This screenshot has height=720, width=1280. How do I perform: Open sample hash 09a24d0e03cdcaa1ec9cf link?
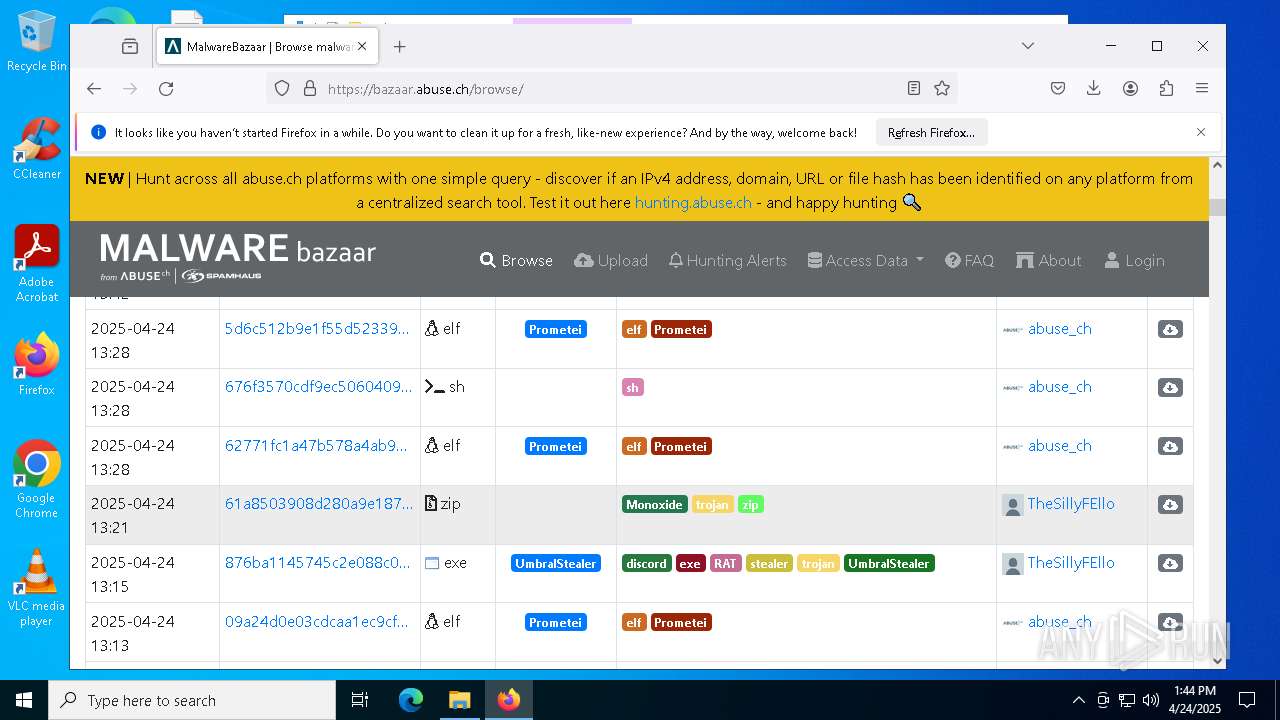[x=316, y=621]
